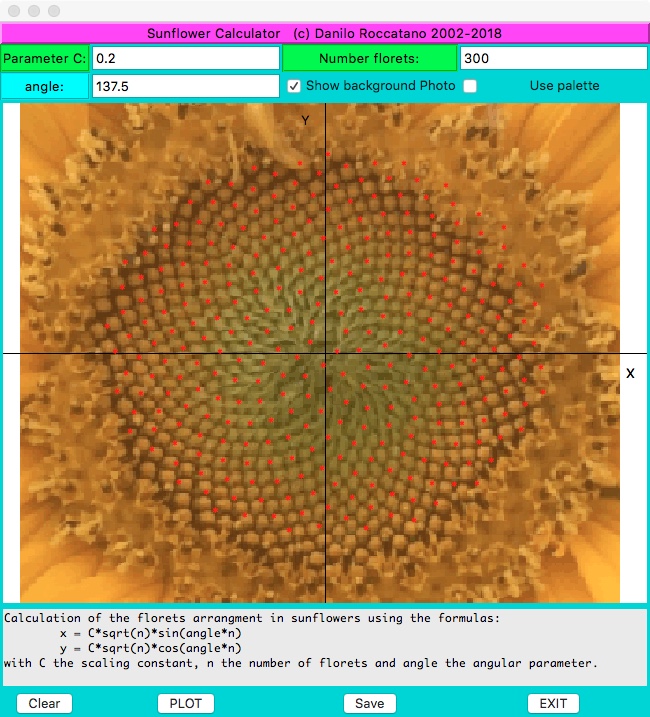650x717 pixels.
Task: Click the PLOT button
Action: coord(186,703)
